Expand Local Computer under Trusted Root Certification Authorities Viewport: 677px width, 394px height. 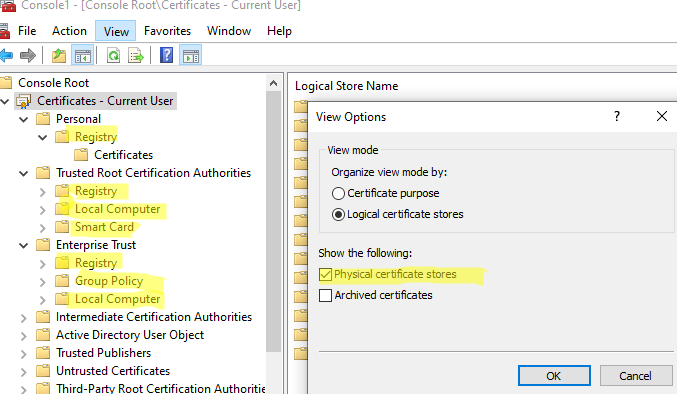pyautogui.click(x=42, y=210)
